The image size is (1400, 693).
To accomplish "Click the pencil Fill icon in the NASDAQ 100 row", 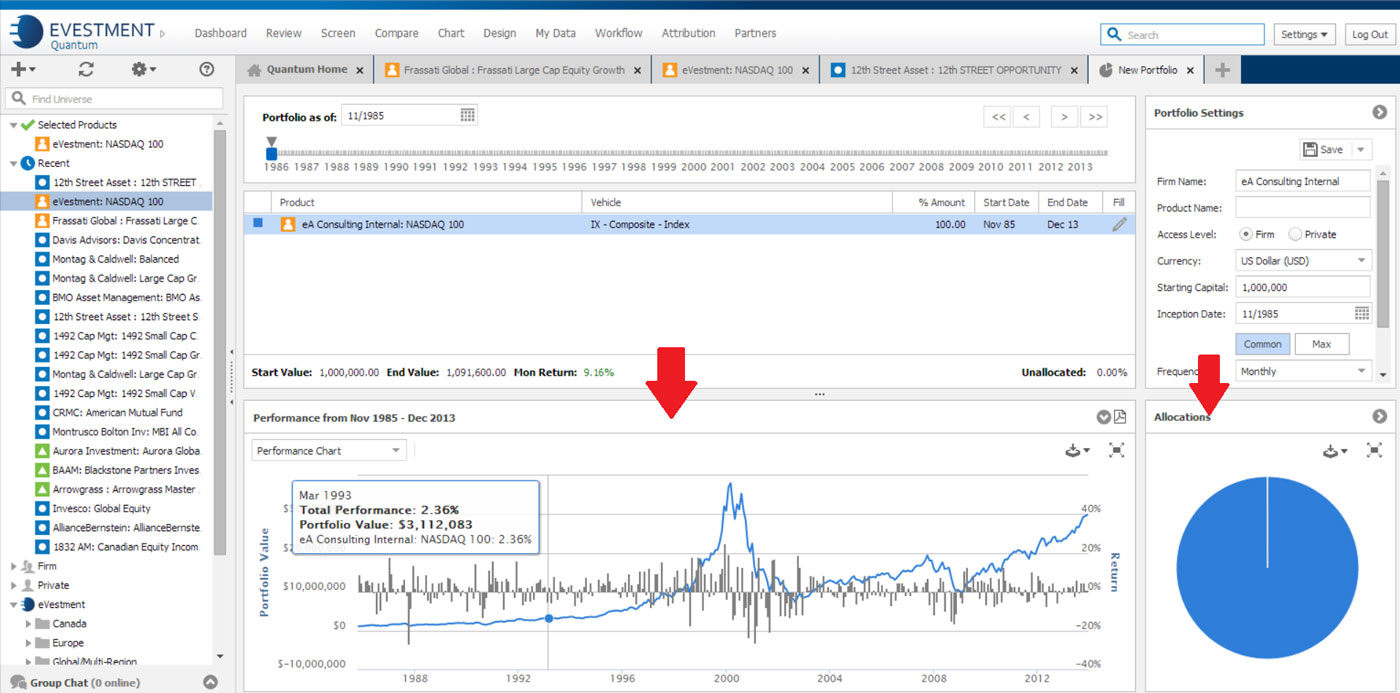I will tap(1119, 225).
